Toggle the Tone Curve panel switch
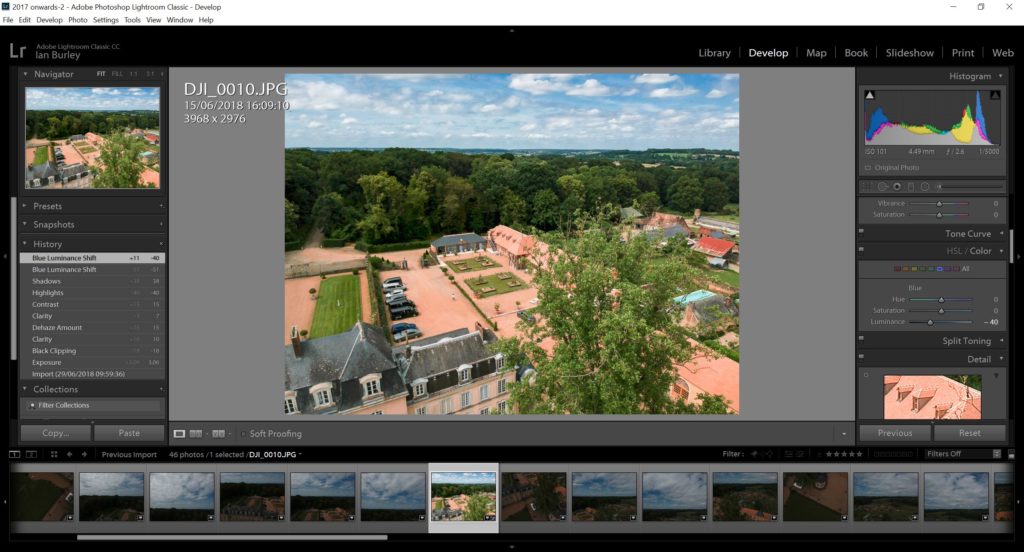The height and width of the screenshot is (552, 1024). pyautogui.click(x=861, y=234)
